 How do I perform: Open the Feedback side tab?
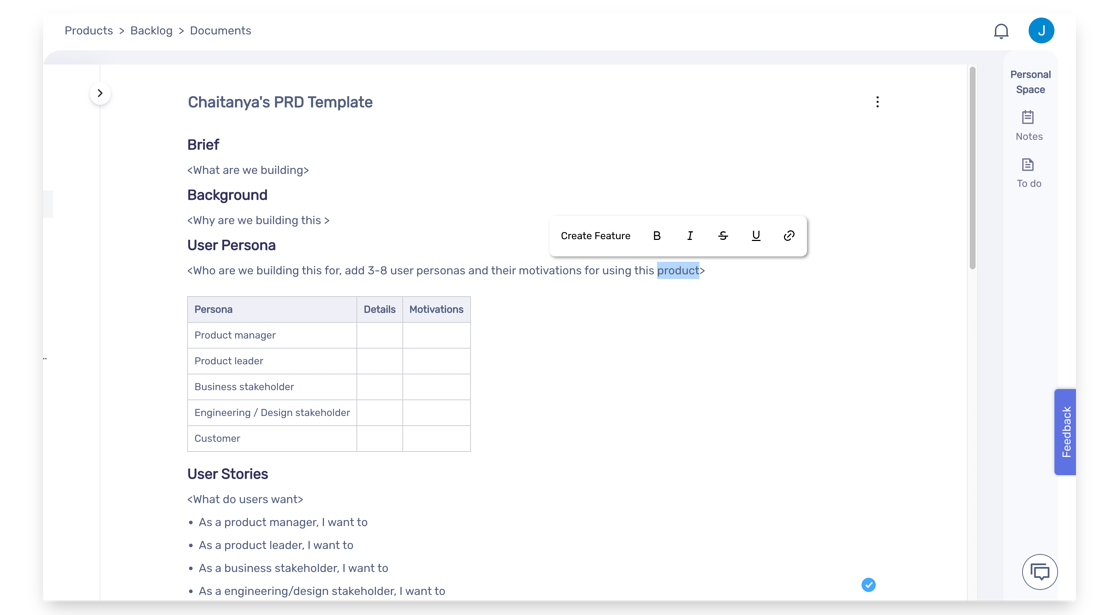coord(1065,432)
